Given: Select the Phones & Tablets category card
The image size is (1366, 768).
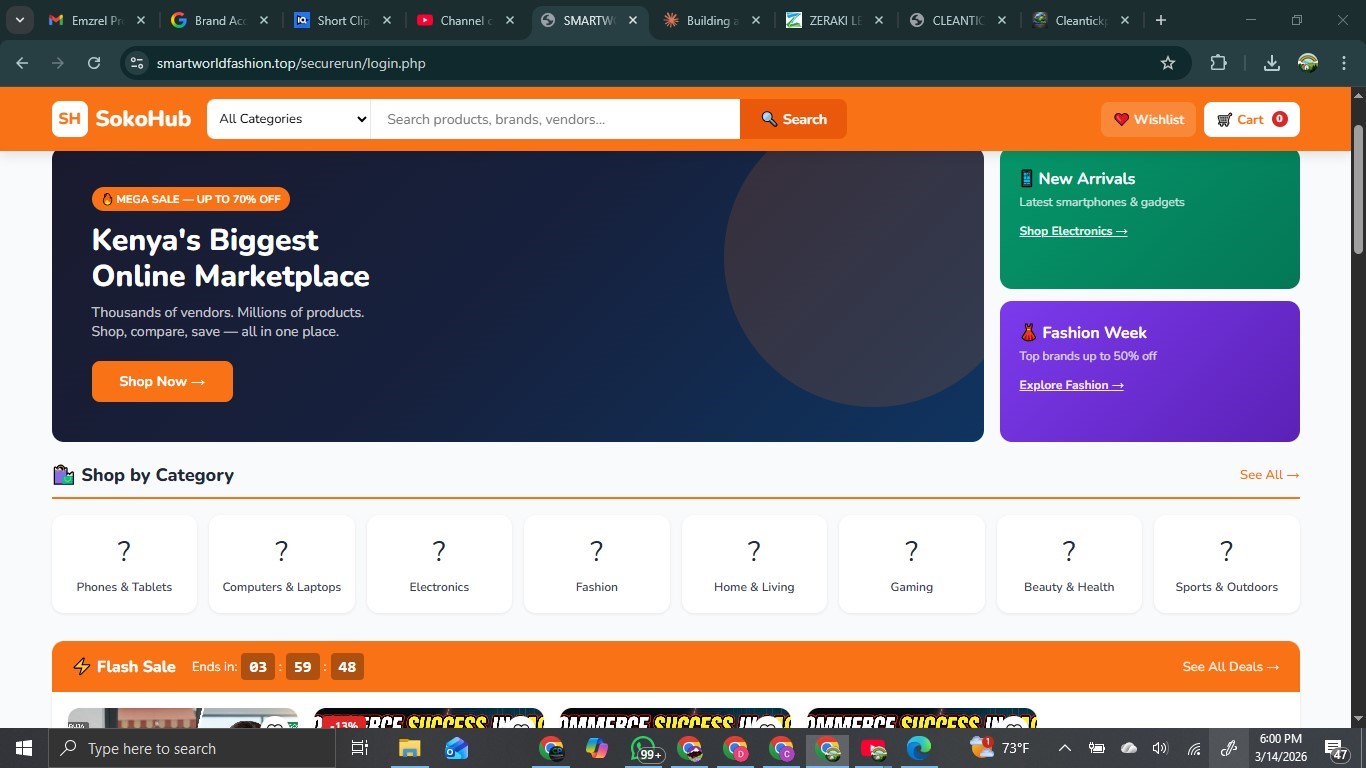Looking at the screenshot, I should (124, 564).
